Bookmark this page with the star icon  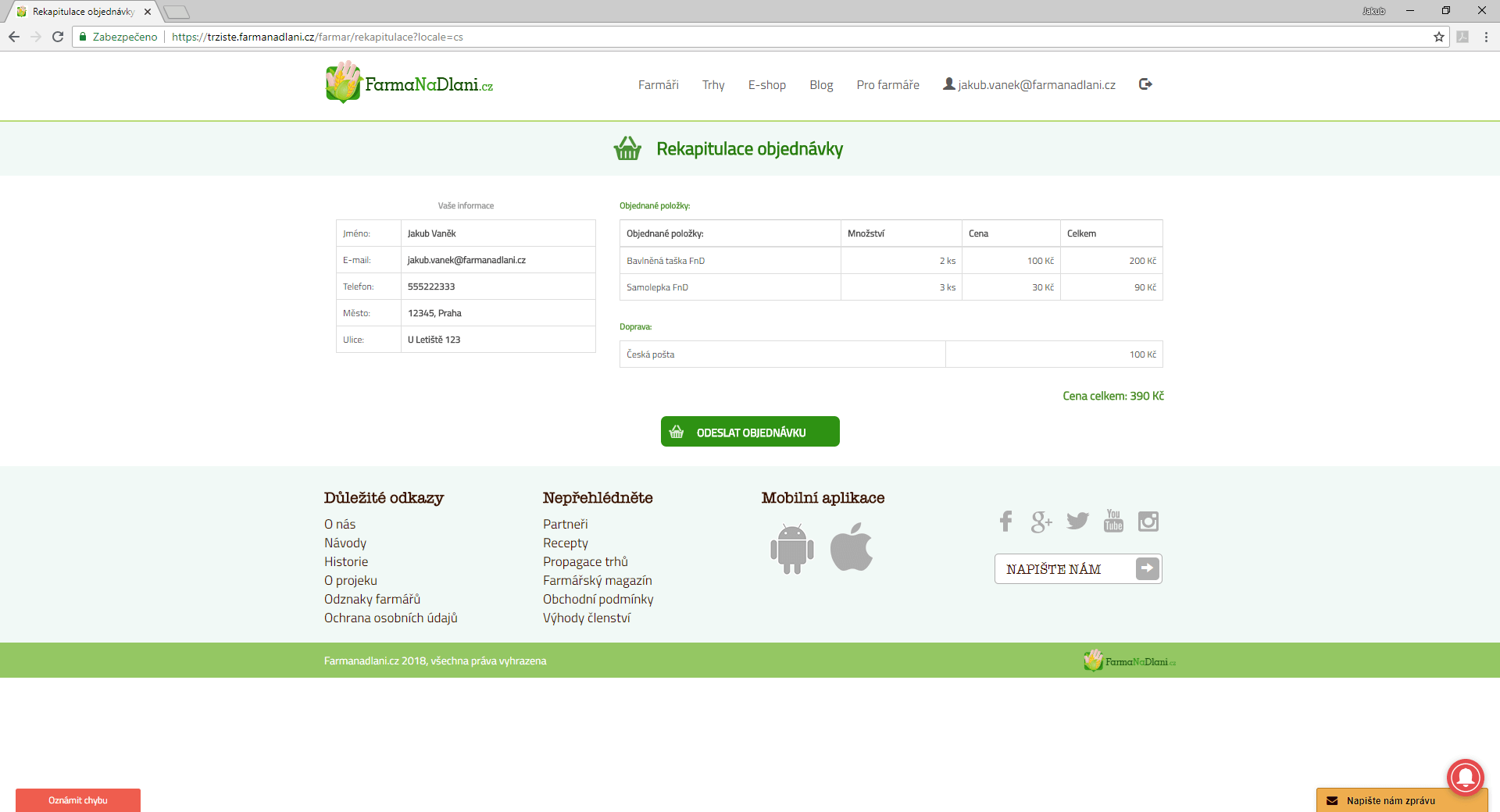[x=1438, y=37]
